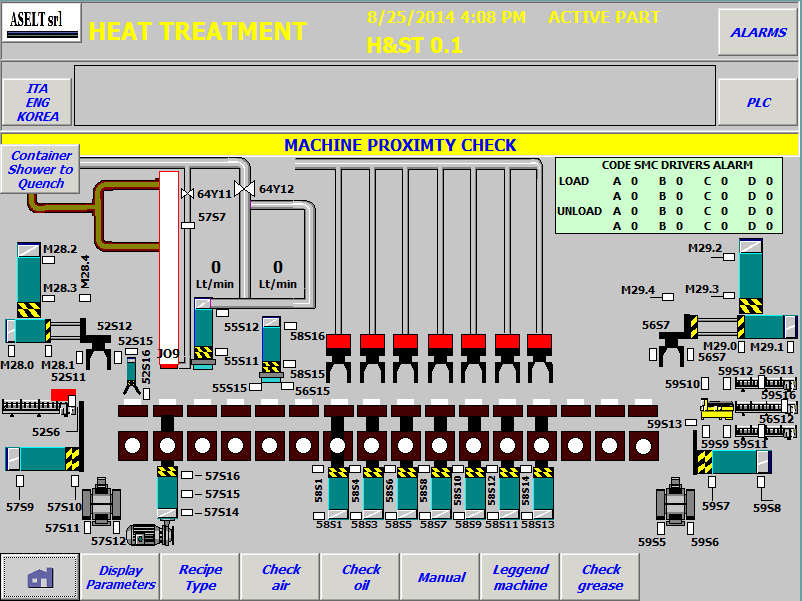Click the small 52S16 gripper icon
The height and width of the screenshot is (601, 802).
(x=131, y=376)
